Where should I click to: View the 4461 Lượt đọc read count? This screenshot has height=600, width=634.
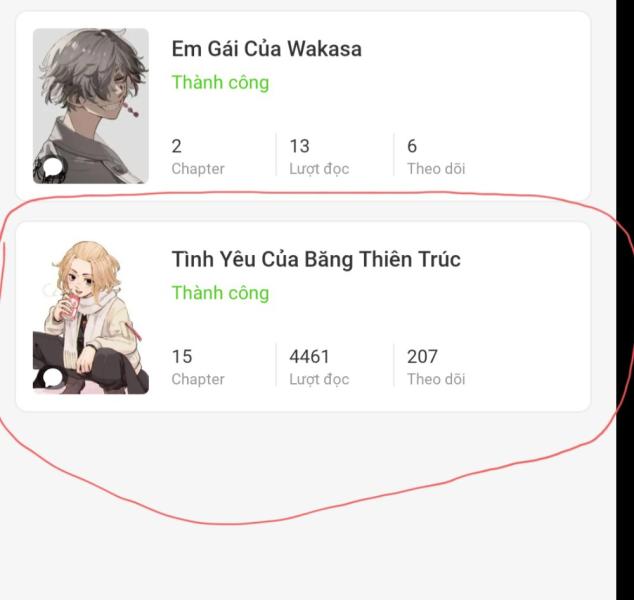[309, 357]
